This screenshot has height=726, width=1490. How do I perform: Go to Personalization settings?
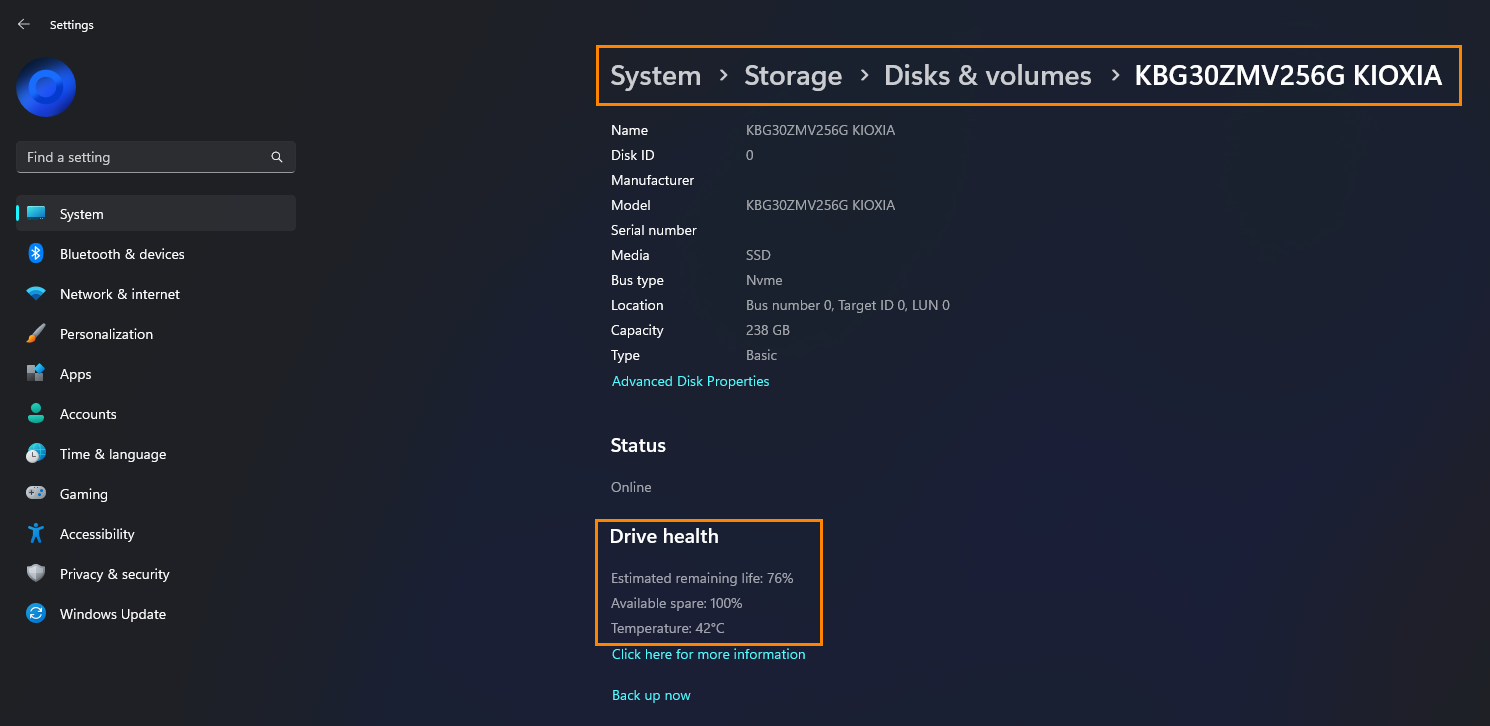click(156, 334)
